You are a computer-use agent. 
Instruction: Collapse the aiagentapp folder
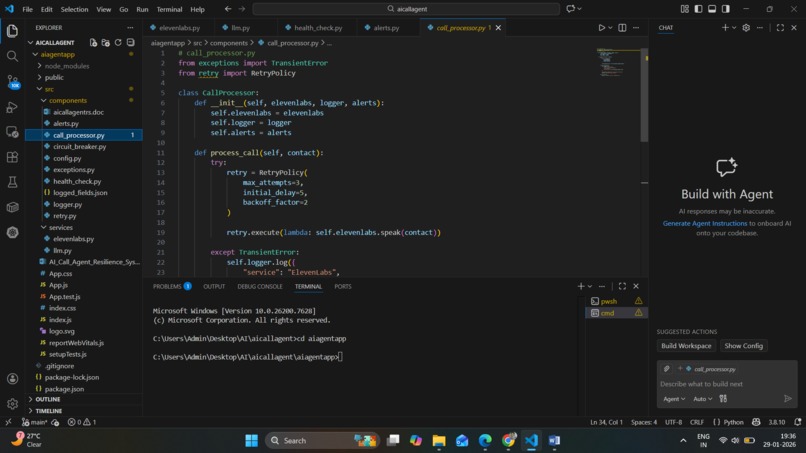pos(35,54)
